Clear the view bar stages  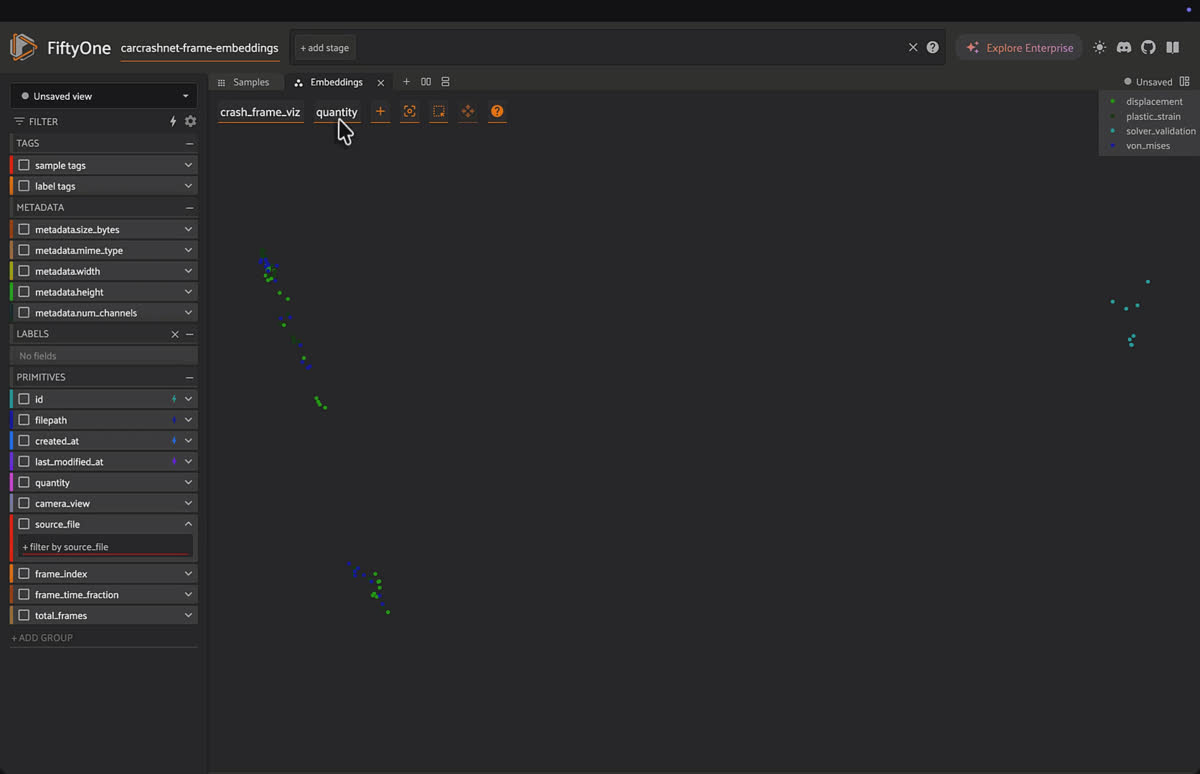pos(912,47)
